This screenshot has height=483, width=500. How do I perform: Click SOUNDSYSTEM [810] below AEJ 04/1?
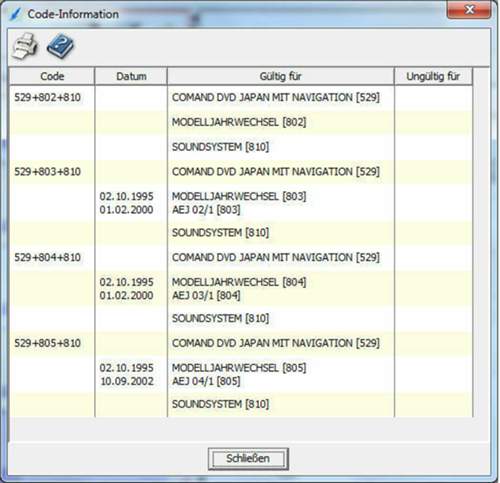point(220,404)
